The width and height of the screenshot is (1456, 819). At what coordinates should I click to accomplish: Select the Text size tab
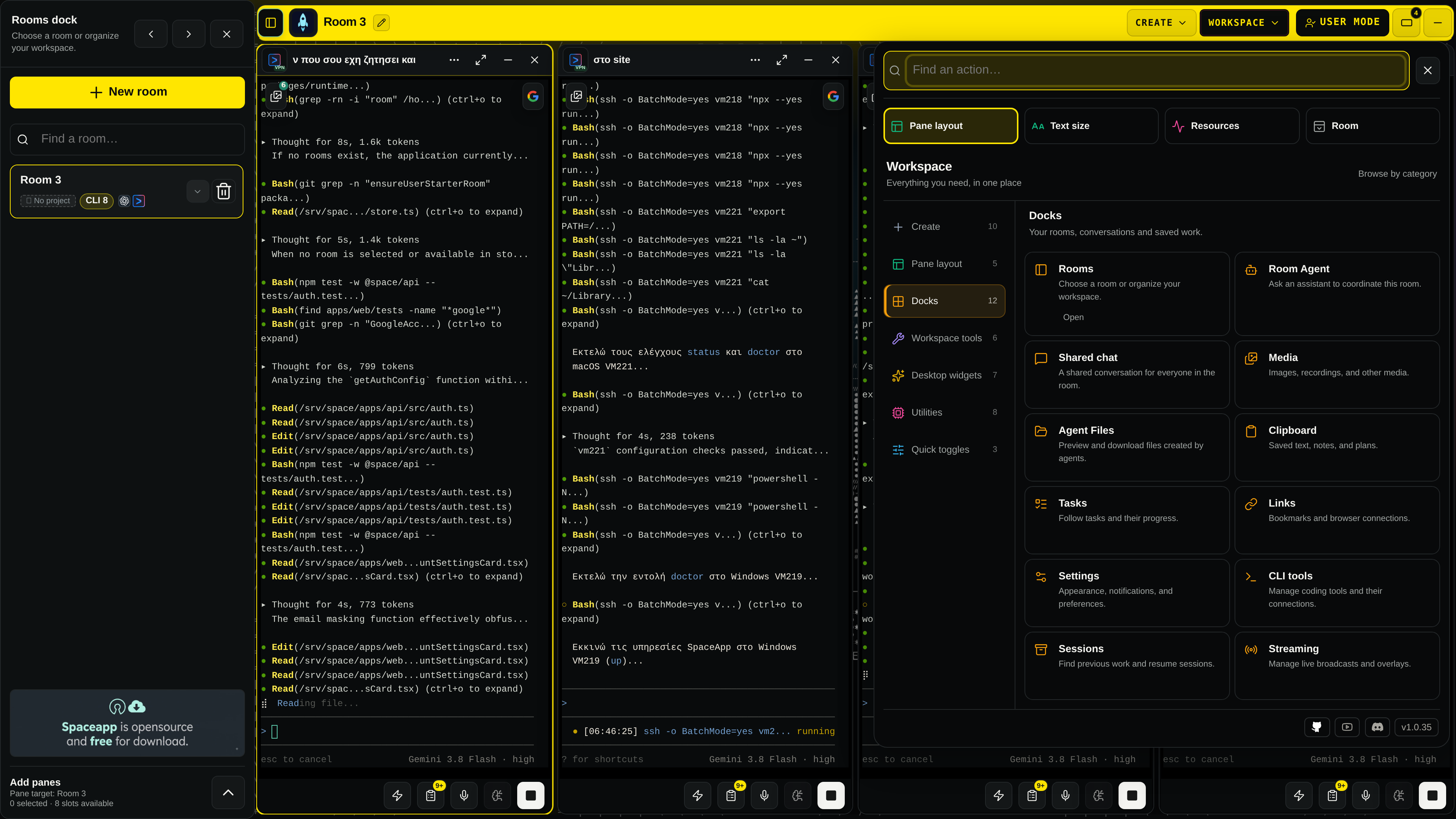pyautogui.click(x=1091, y=126)
